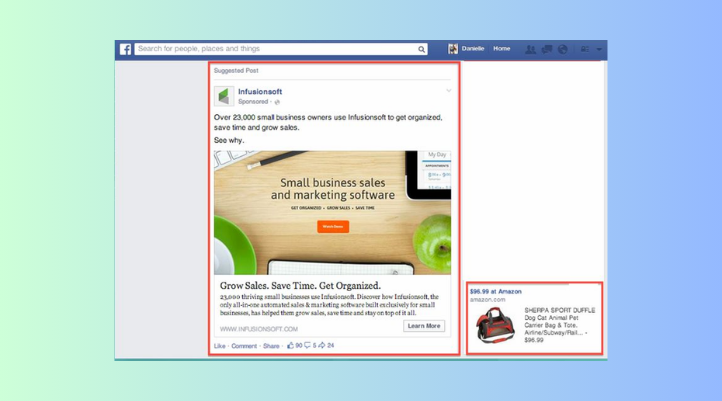Click the Infusionsoft page logo
The image size is (722, 401).
point(224,96)
